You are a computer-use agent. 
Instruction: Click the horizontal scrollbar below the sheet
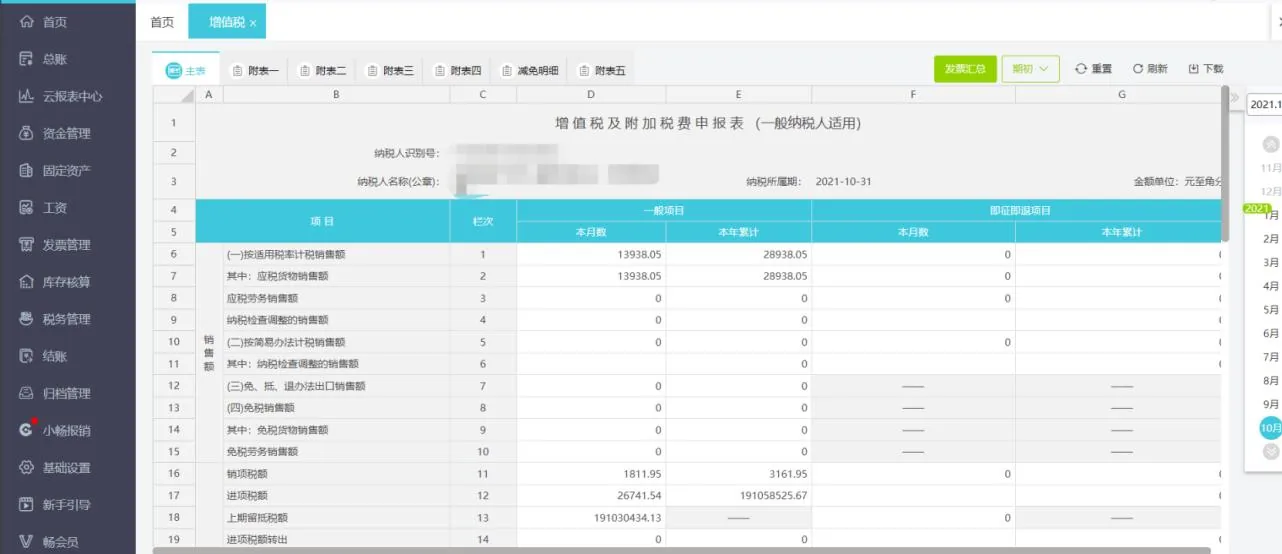click(x=681, y=550)
